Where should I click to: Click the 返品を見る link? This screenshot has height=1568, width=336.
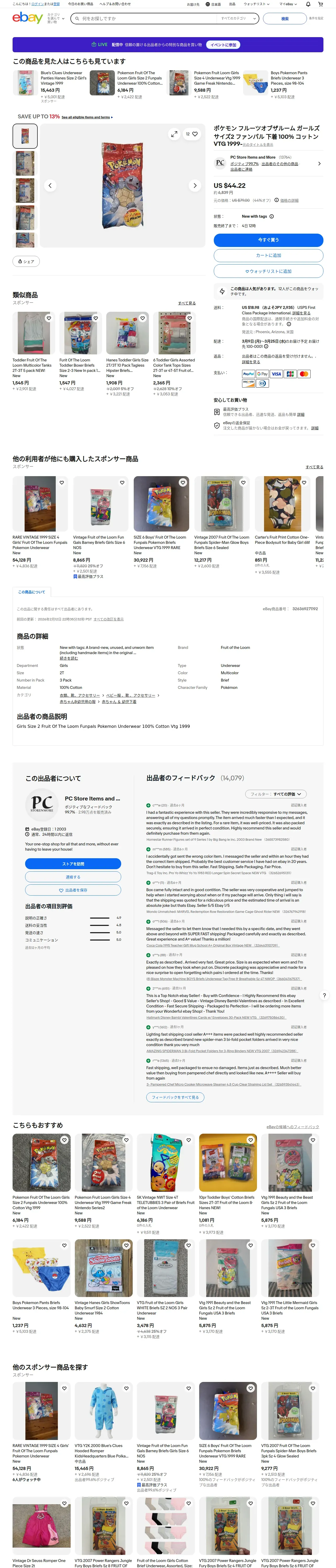coord(251,362)
